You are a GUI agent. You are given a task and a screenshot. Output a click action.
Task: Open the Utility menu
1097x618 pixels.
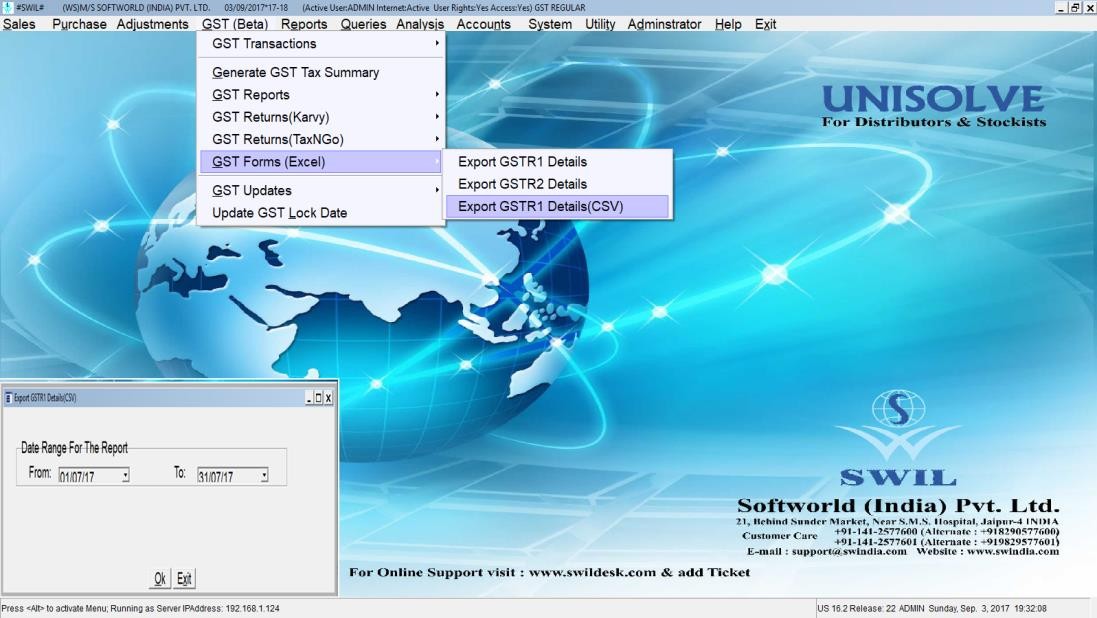click(600, 24)
